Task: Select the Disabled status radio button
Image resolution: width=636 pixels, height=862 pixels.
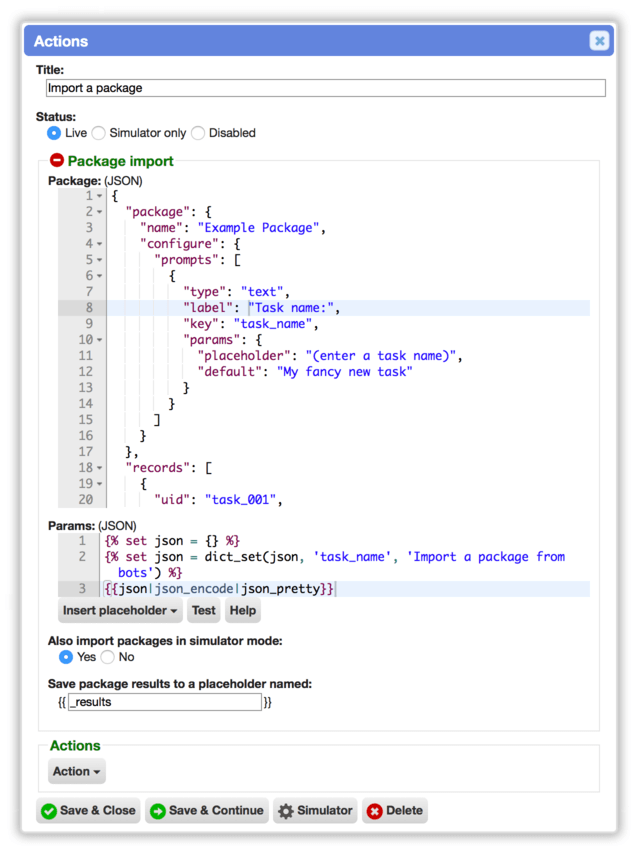Action: pos(198,133)
